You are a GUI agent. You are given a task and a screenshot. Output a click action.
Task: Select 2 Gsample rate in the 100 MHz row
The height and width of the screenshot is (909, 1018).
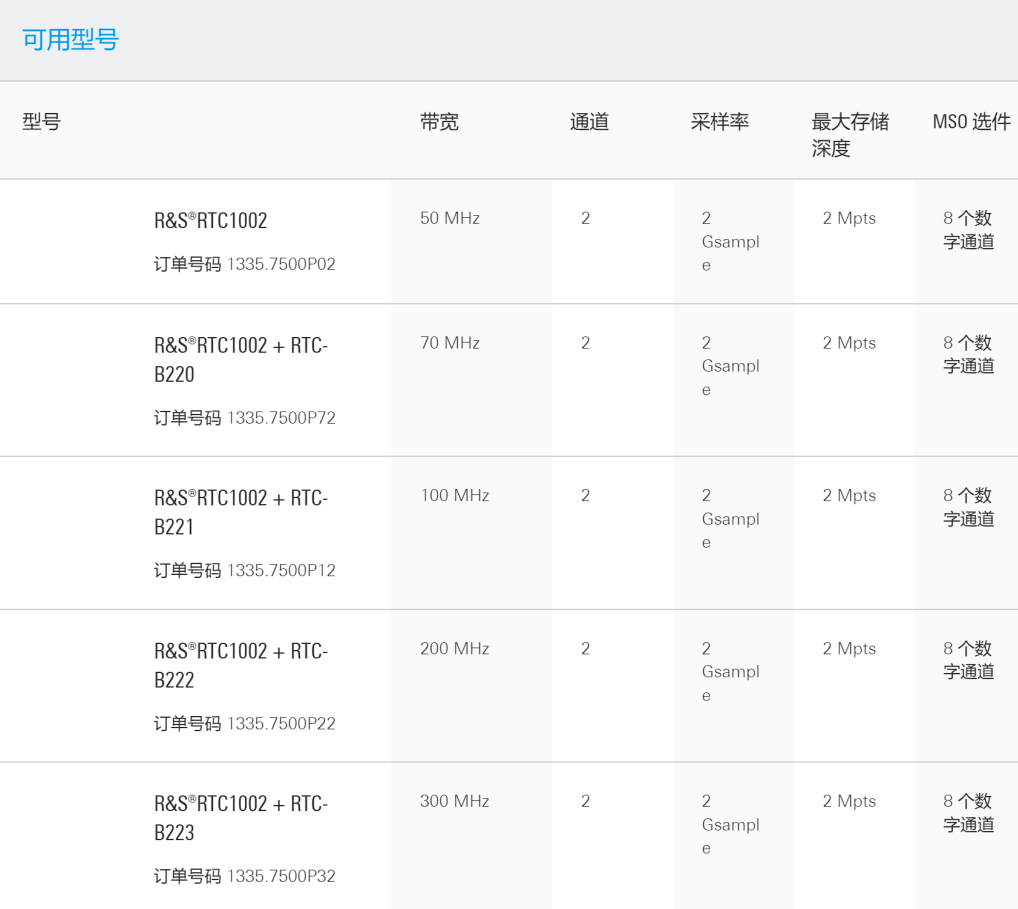point(730,519)
